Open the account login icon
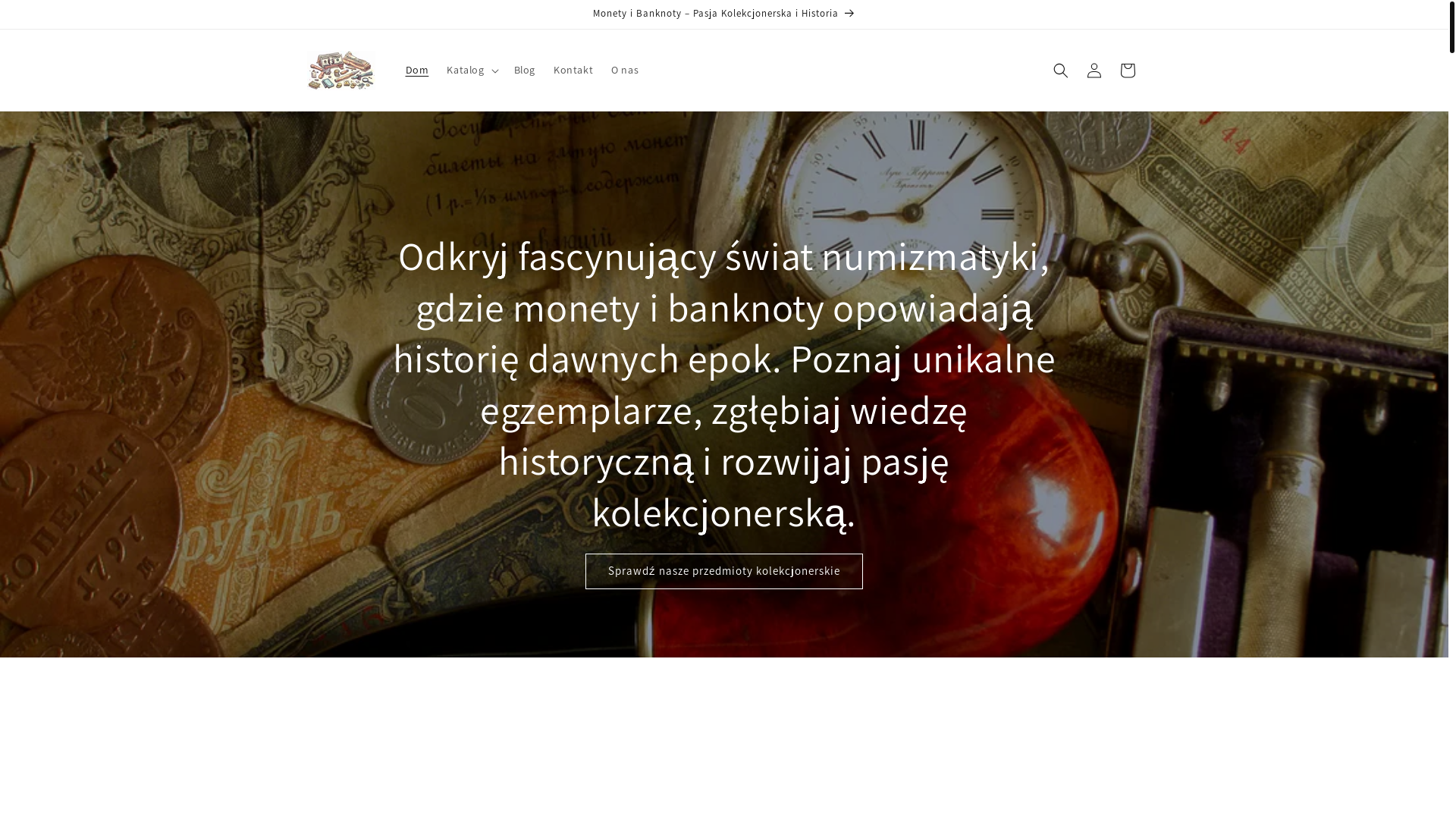The image size is (1456, 819). tap(1094, 71)
